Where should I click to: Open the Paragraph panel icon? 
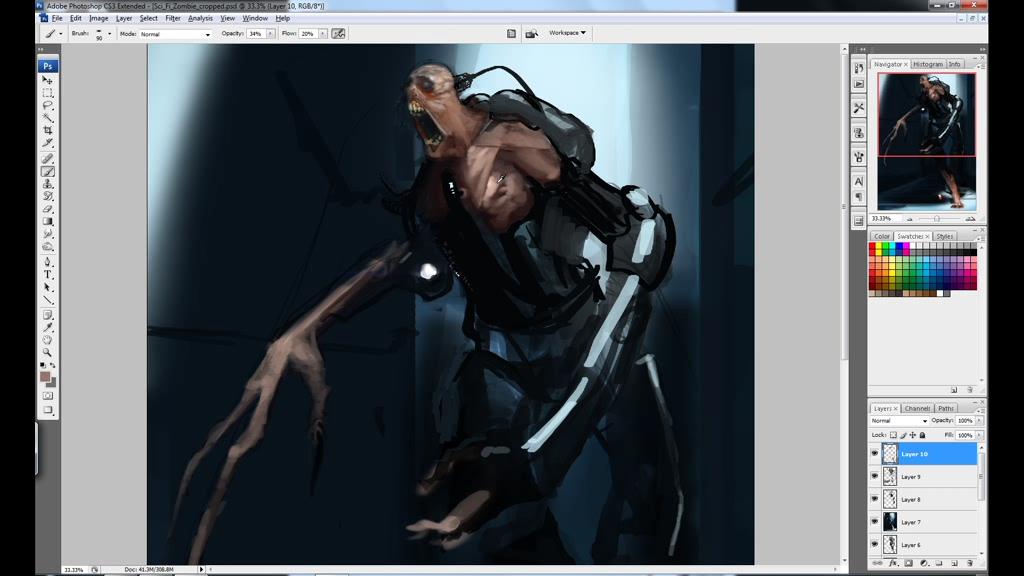[x=859, y=197]
